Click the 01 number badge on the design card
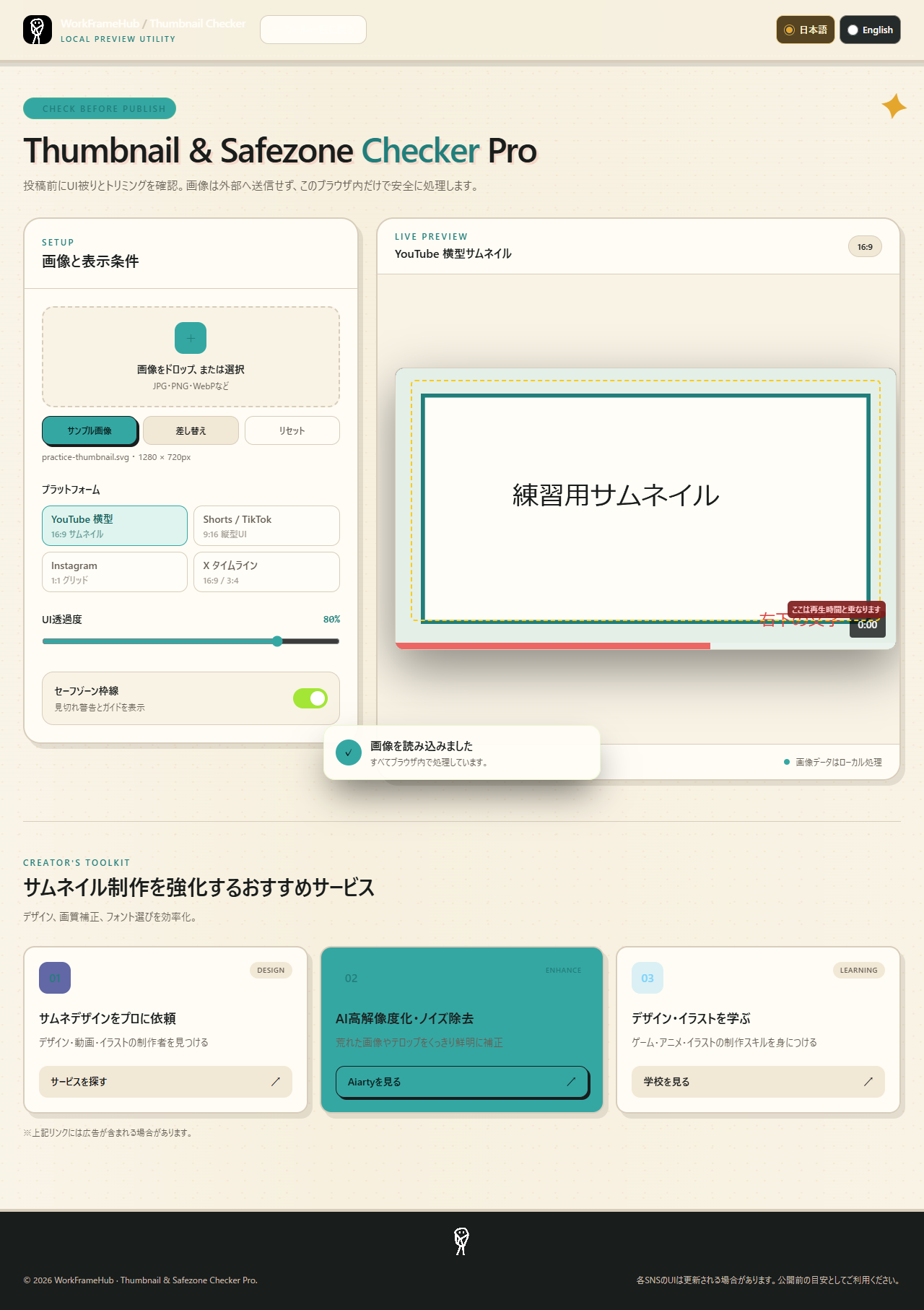The width and height of the screenshot is (924, 1310). 55,978
